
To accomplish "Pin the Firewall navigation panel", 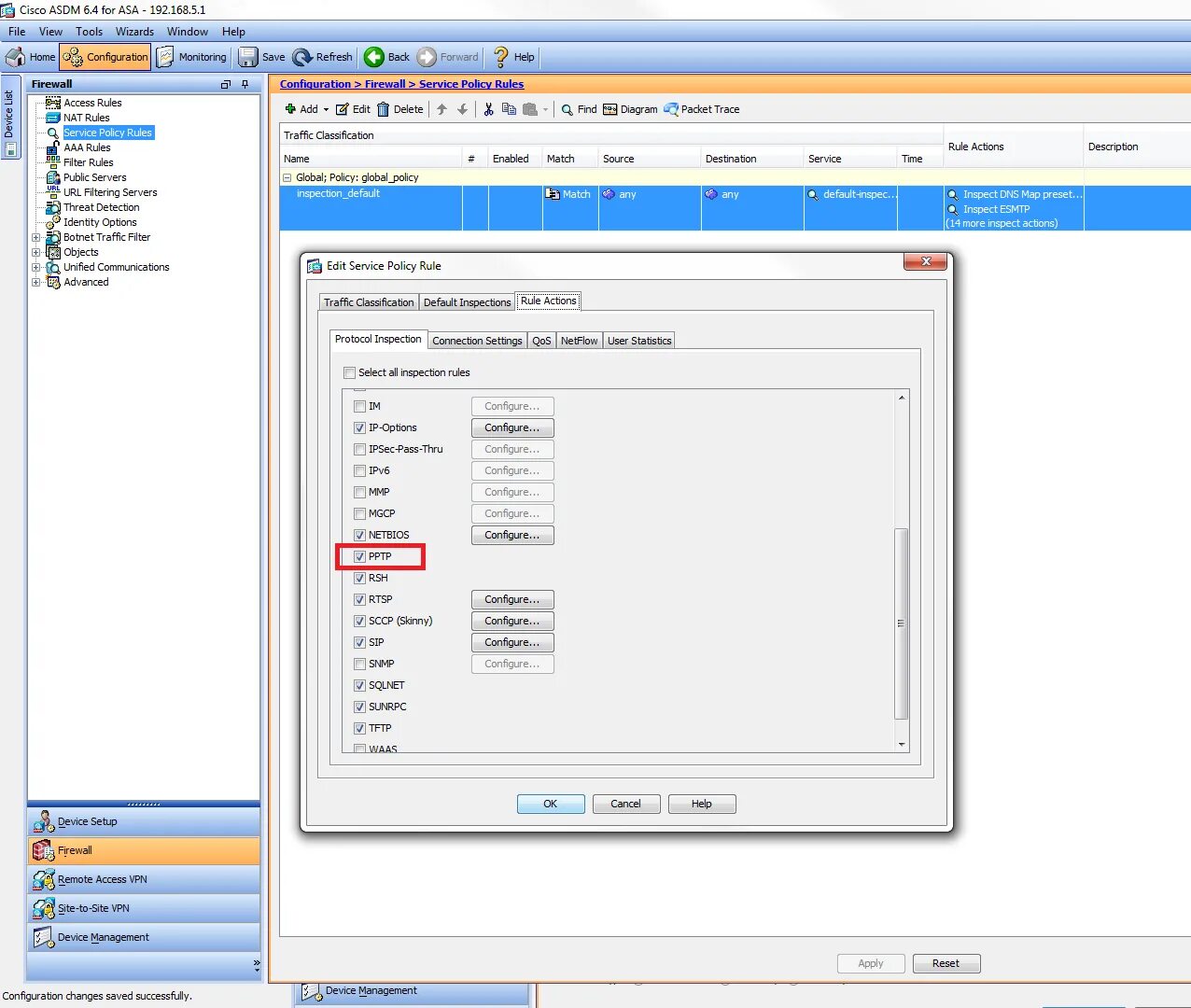I will 245,84.
